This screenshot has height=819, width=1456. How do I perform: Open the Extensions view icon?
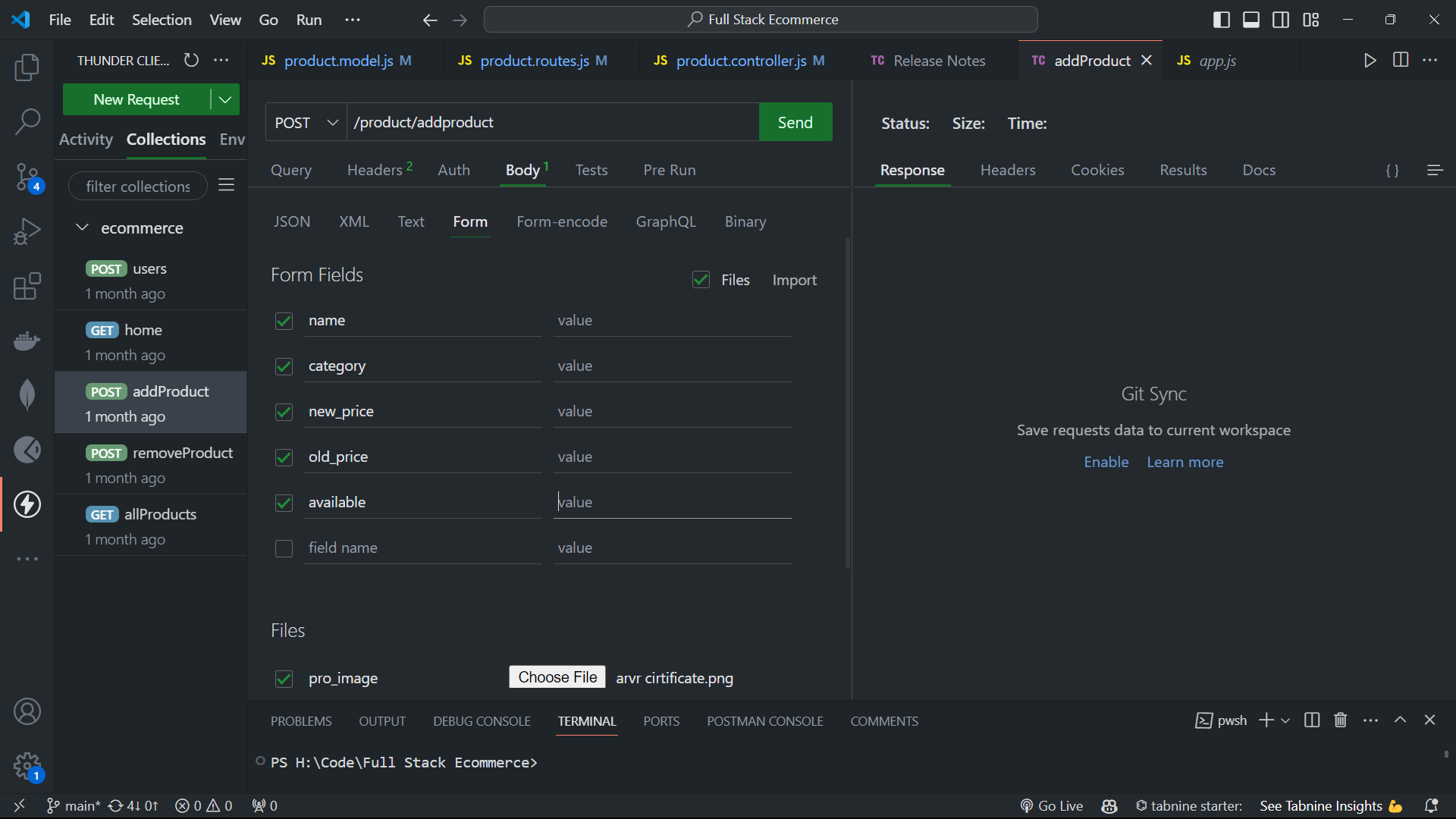pos(27,286)
